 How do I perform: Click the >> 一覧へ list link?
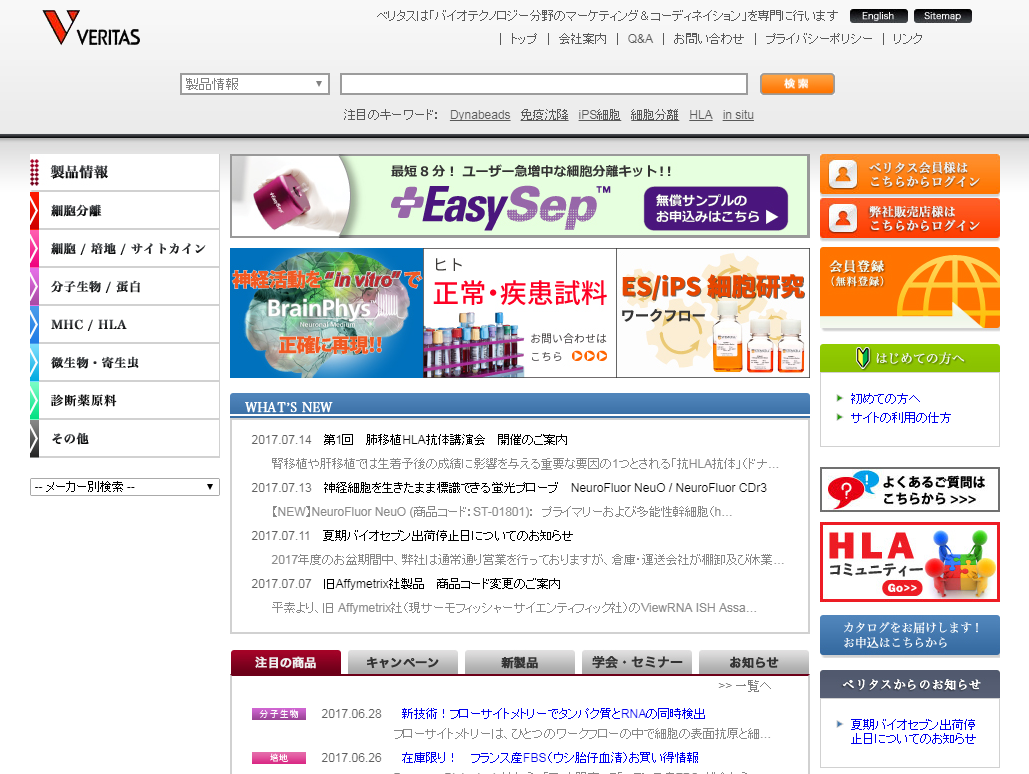[745, 686]
